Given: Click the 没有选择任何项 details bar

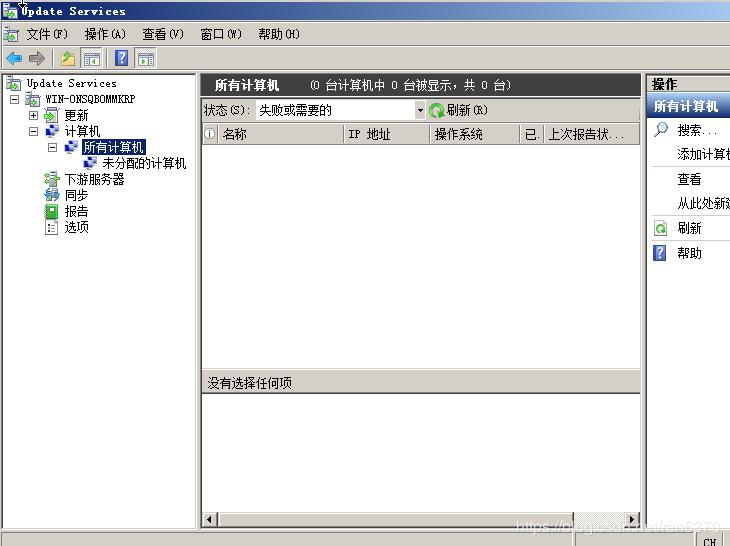Looking at the screenshot, I should pyautogui.click(x=421, y=383).
